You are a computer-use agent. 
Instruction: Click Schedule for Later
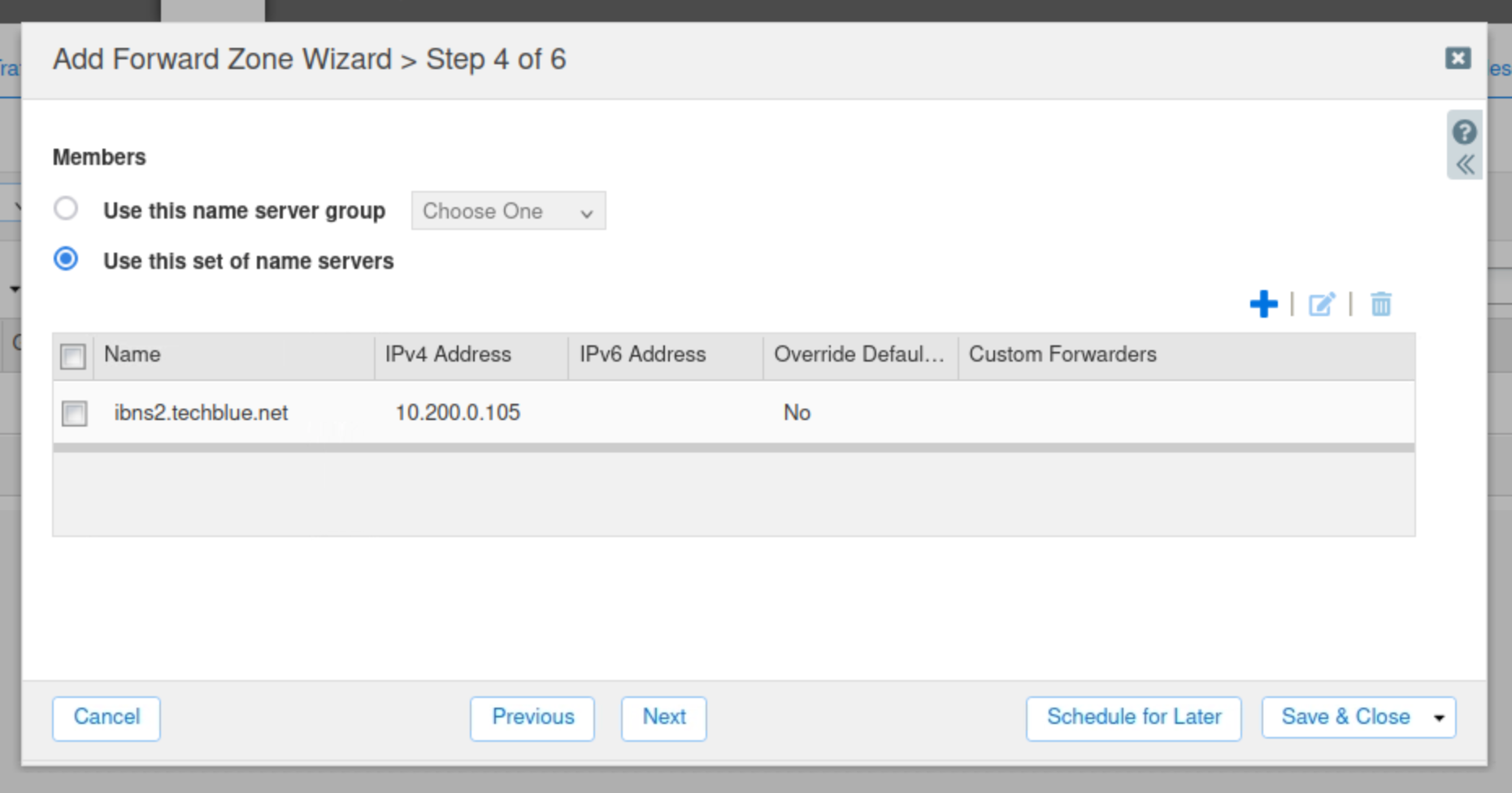click(x=1133, y=717)
